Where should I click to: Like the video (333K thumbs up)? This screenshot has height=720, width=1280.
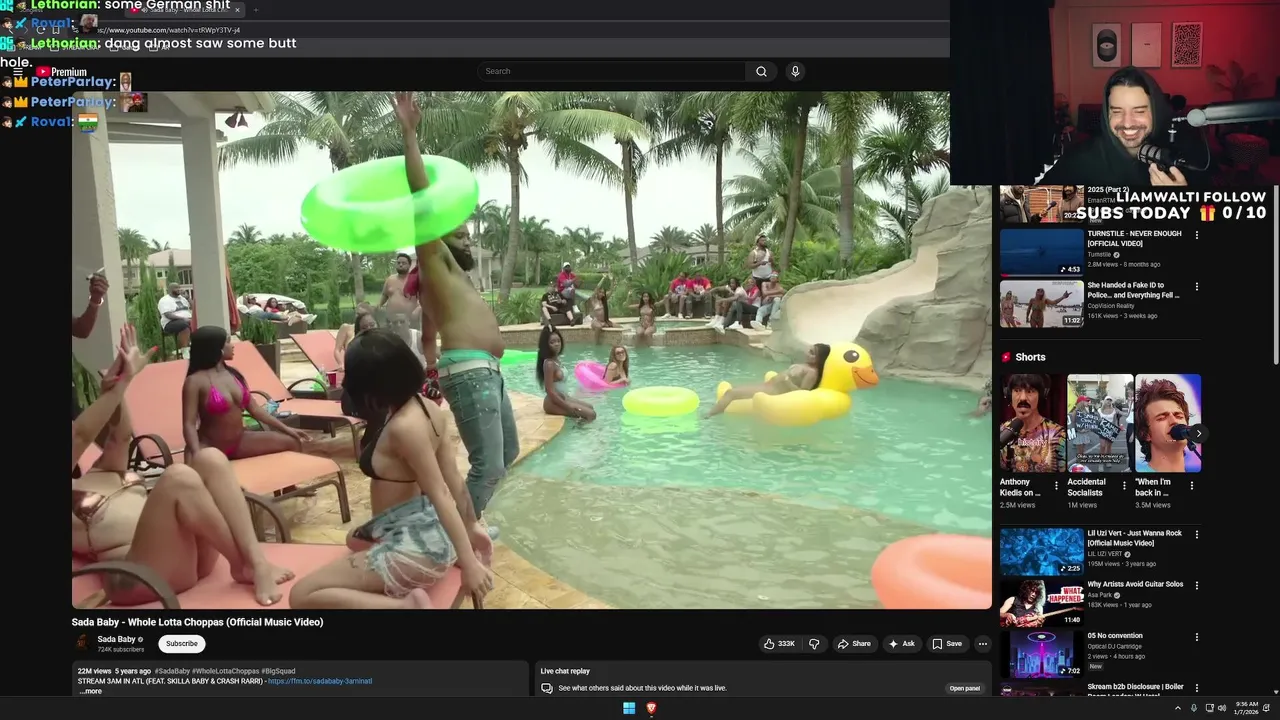point(779,644)
